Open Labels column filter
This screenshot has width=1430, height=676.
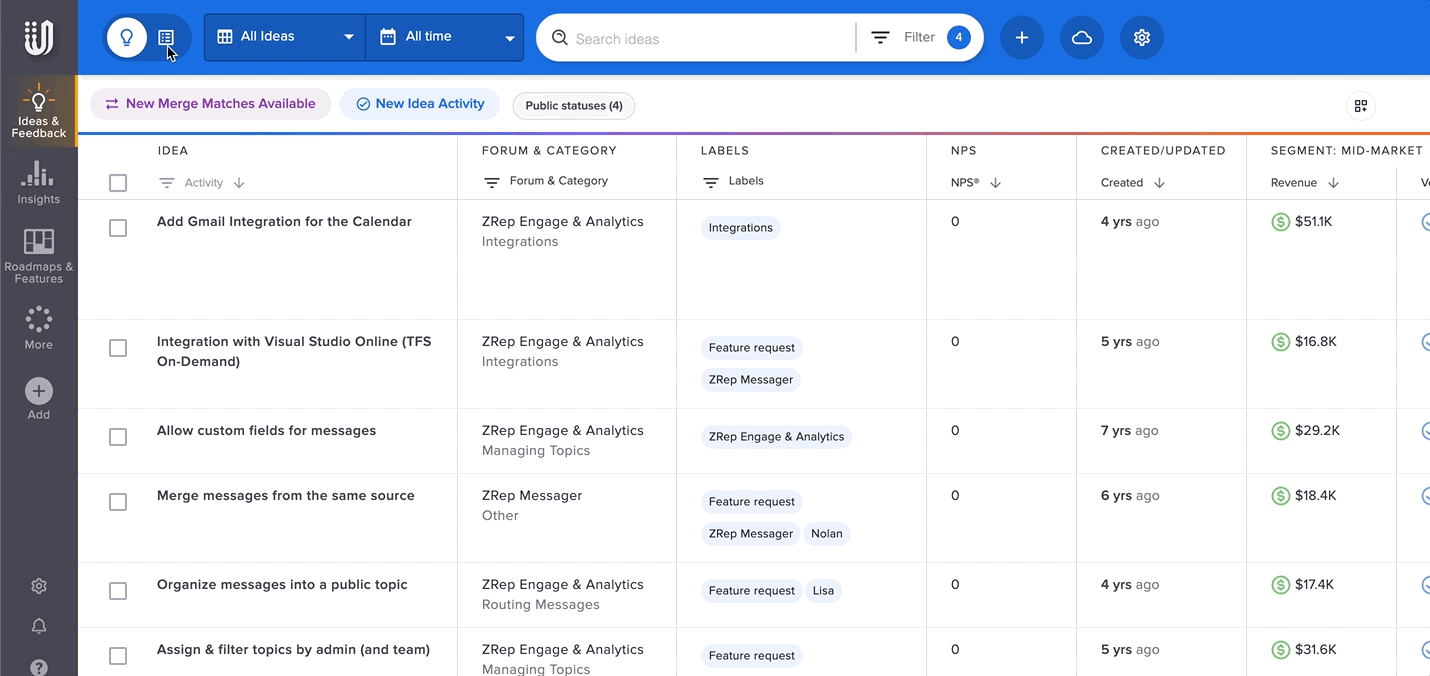click(733, 182)
